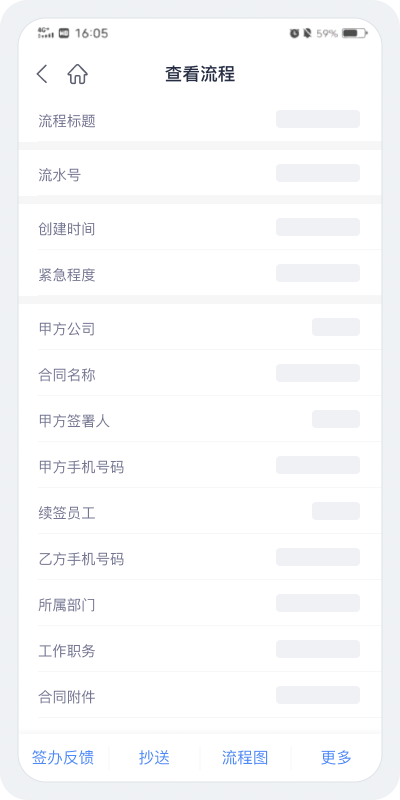Image resolution: width=400 pixels, height=800 pixels.
Task: Tap the alarm clock status icon
Action: (294, 34)
